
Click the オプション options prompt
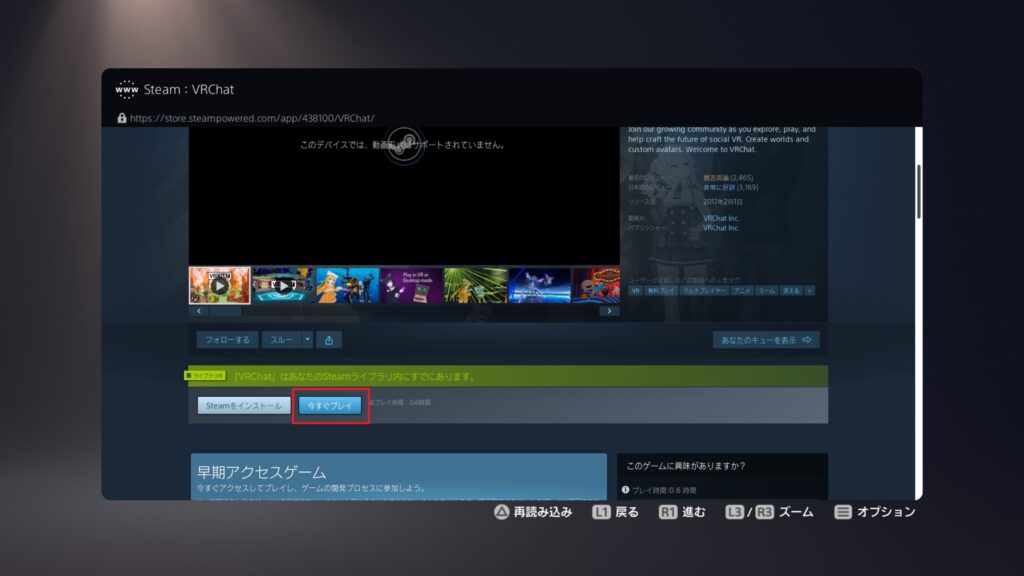point(875,512)
